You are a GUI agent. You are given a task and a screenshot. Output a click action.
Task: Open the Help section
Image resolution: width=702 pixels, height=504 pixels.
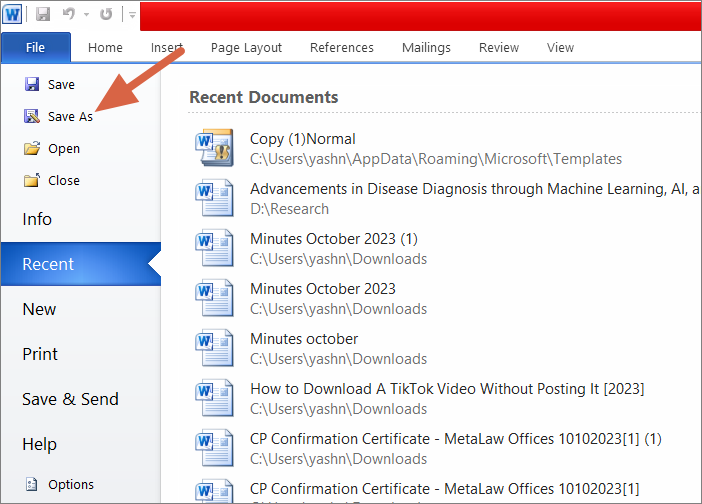(x=39, y=444)
